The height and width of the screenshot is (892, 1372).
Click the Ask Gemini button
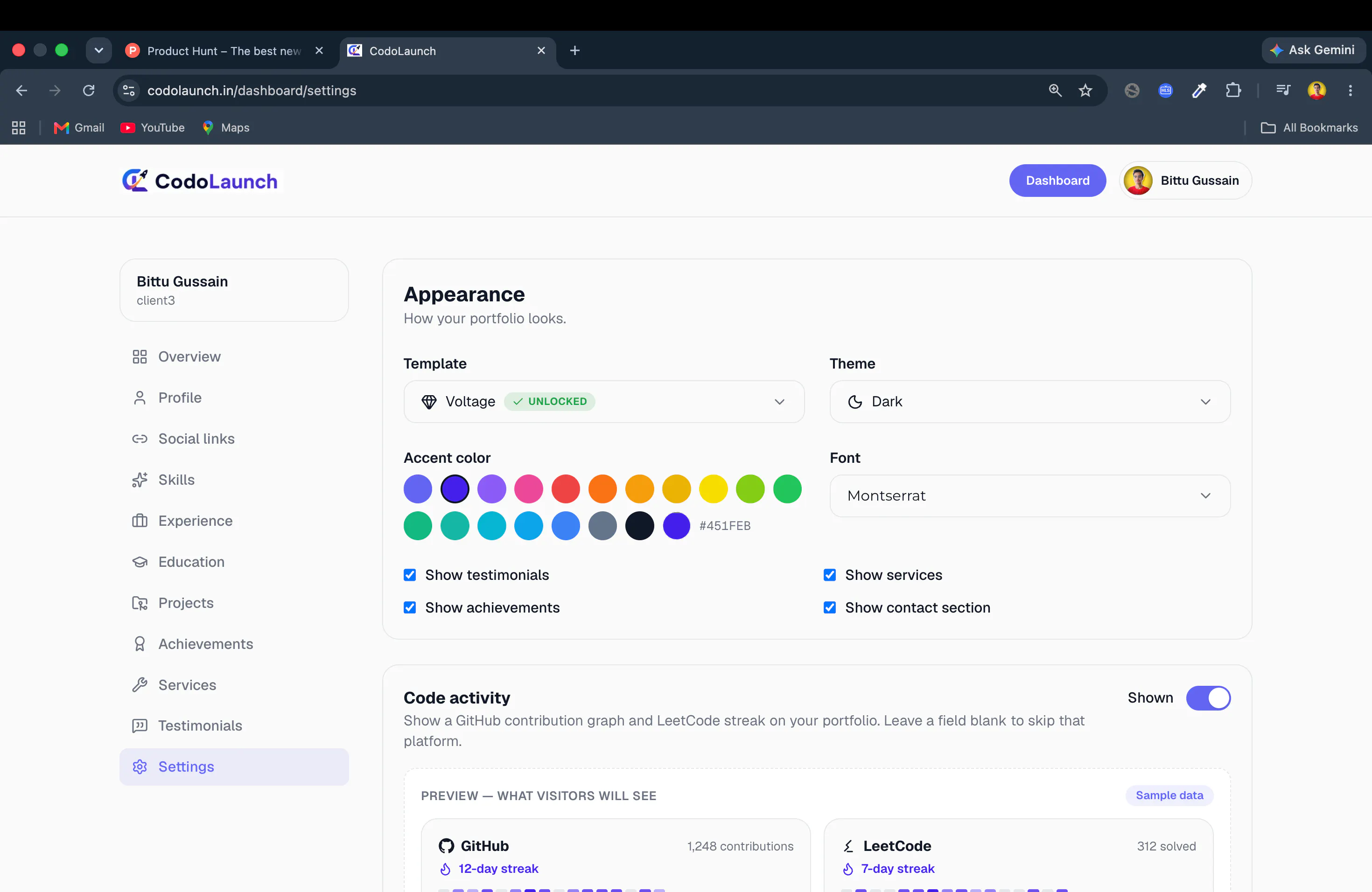[x=1313, y=50]
